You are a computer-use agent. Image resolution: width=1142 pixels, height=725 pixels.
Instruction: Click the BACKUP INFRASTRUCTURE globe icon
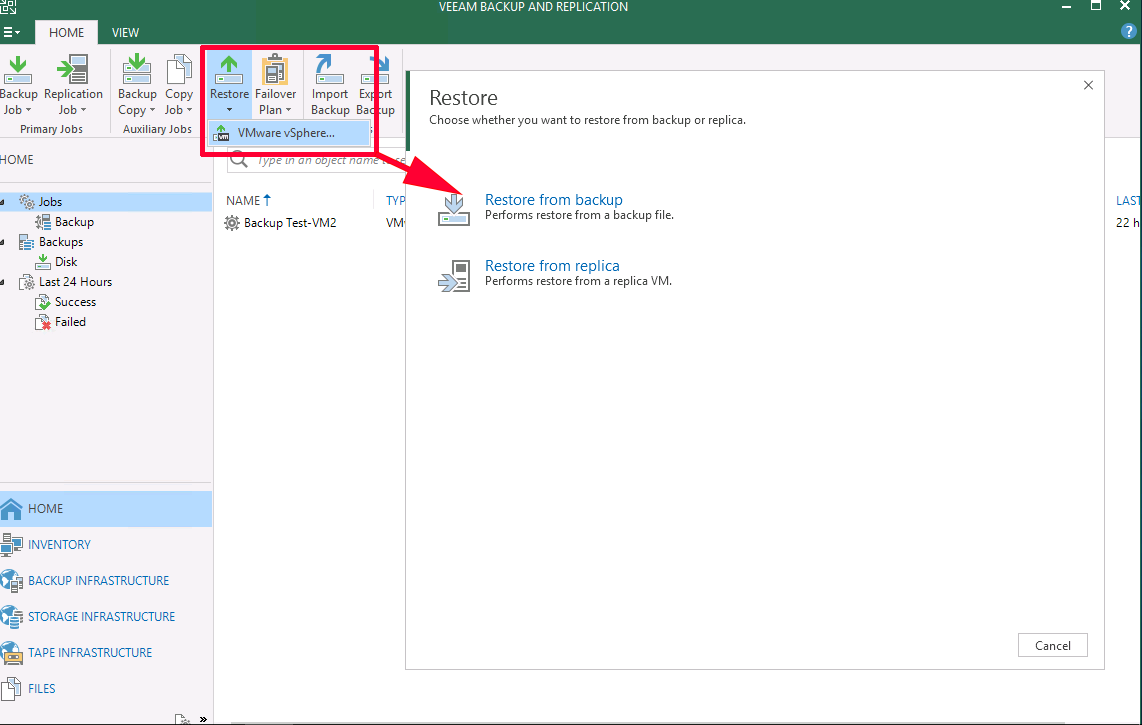pyautogui.click(x=12, y=581)
